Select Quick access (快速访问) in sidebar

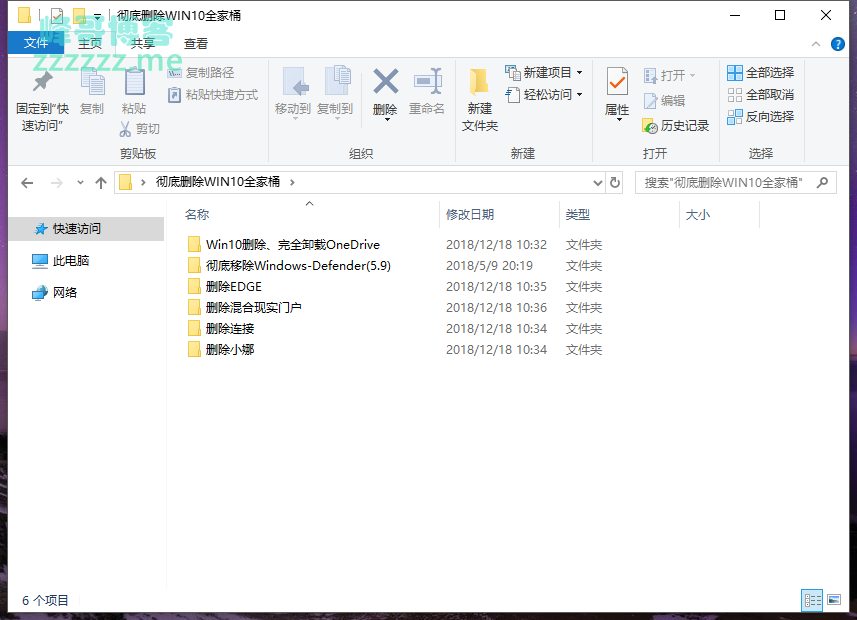(x=86, y=229)
